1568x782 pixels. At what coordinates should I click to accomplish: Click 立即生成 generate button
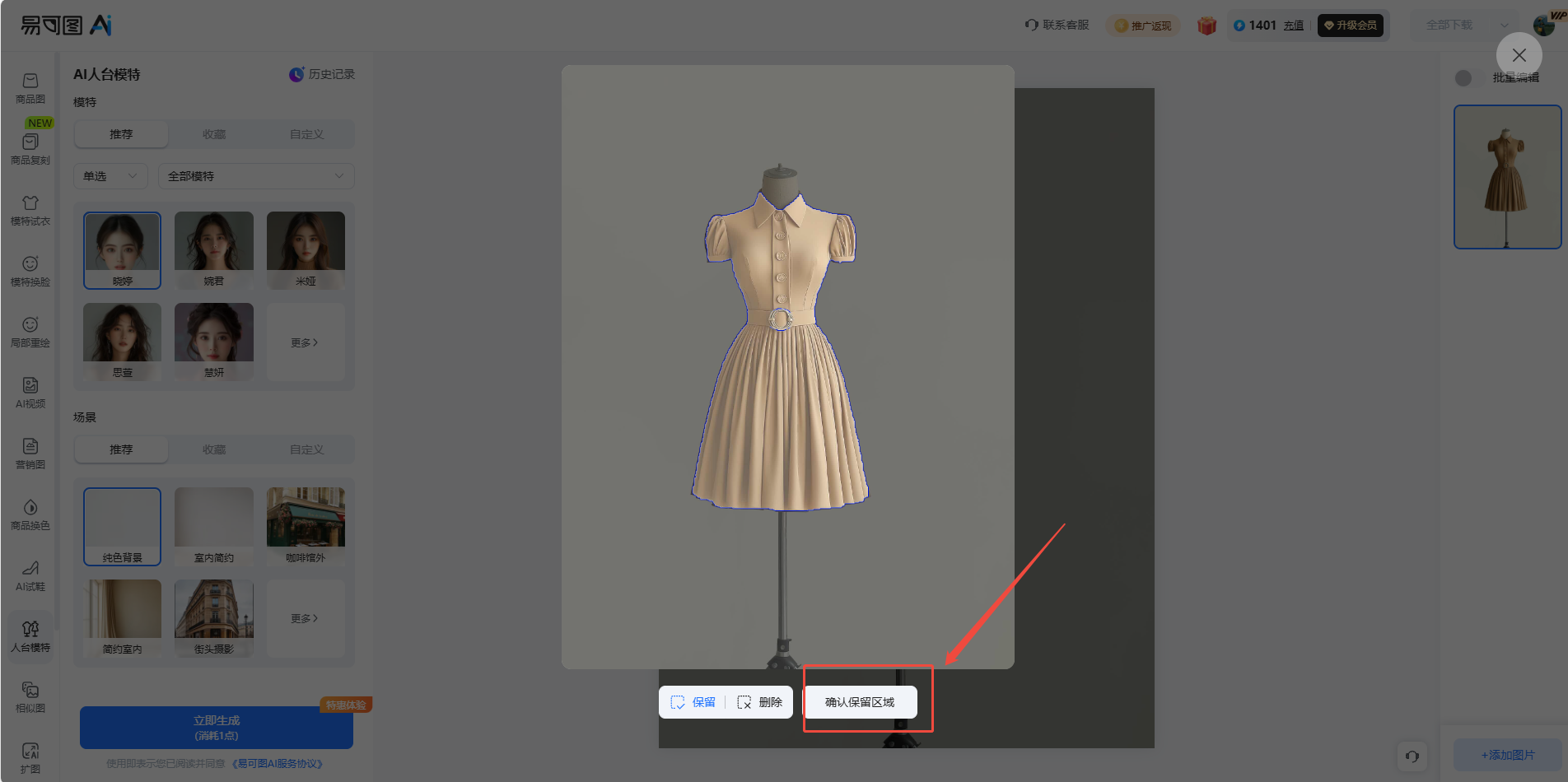[x=217, y=728]
